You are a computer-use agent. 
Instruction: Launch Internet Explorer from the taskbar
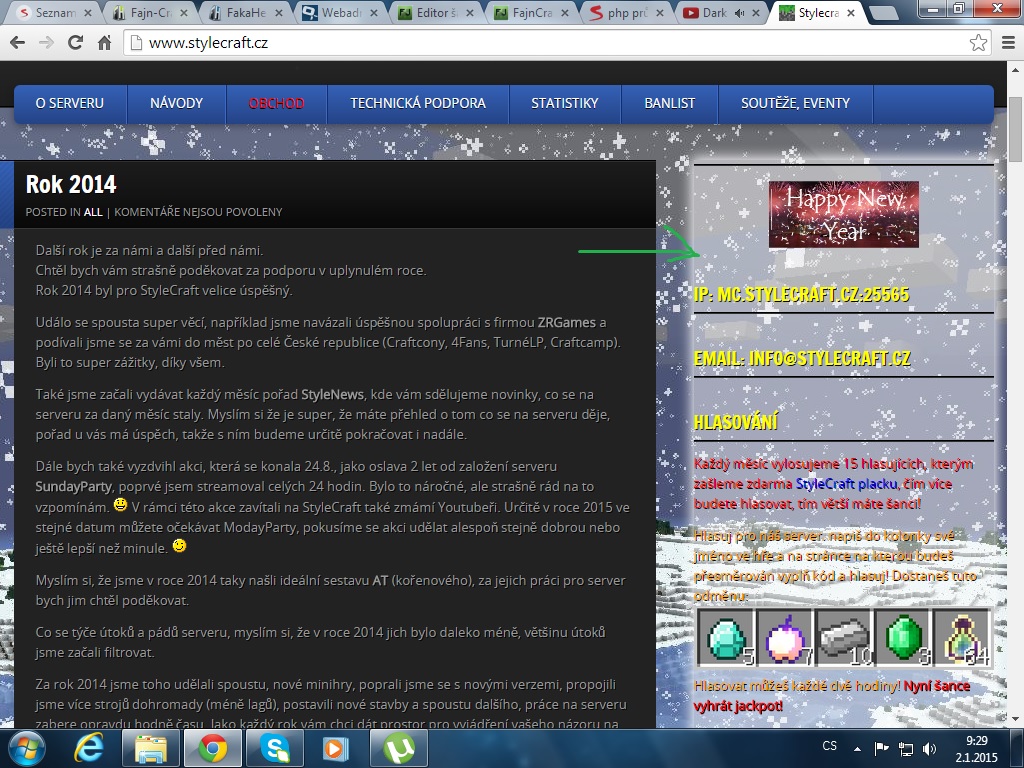click(89, 748)
